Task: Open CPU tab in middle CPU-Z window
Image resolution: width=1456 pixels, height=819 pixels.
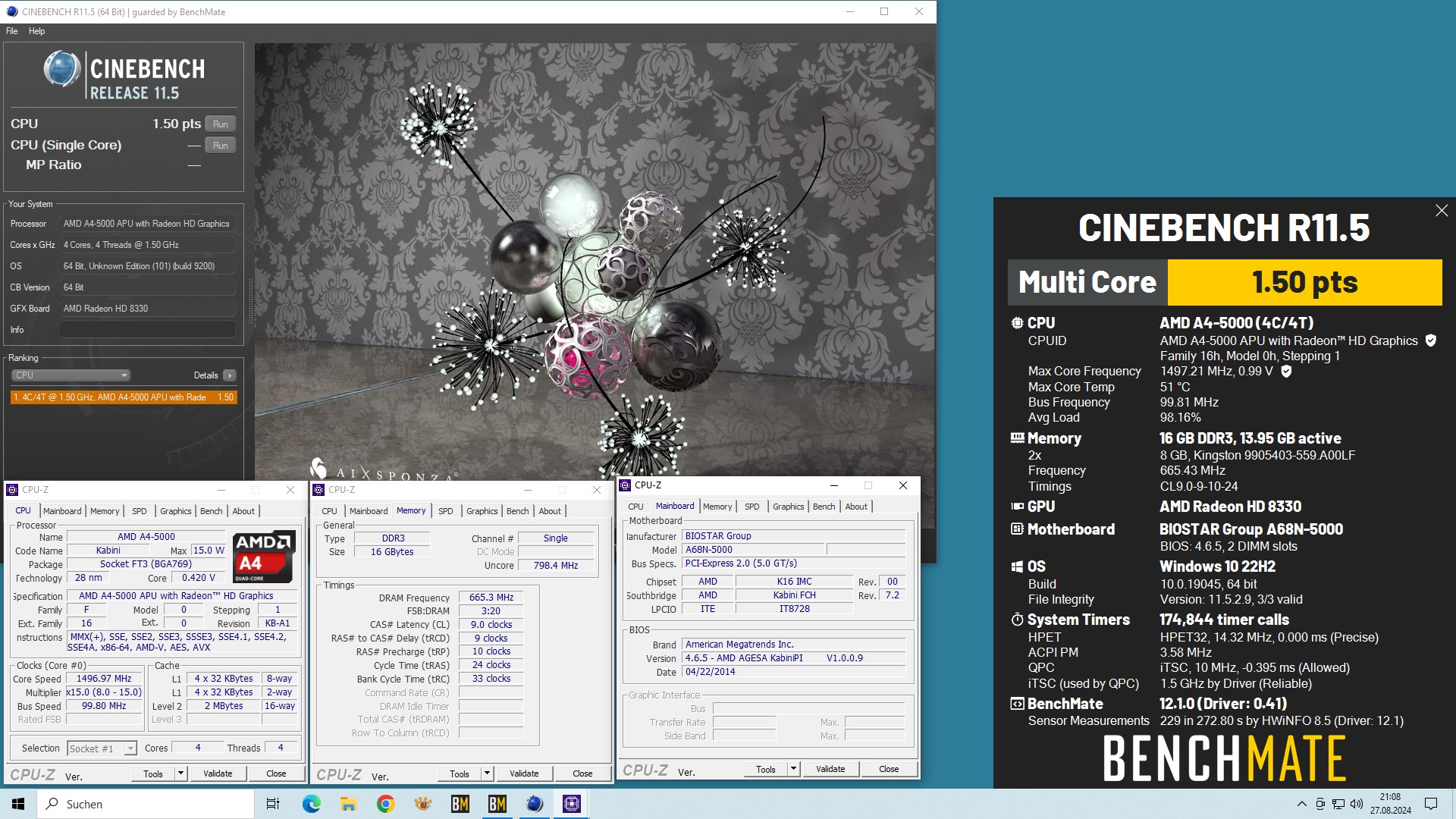Action: tap(329, 511)
